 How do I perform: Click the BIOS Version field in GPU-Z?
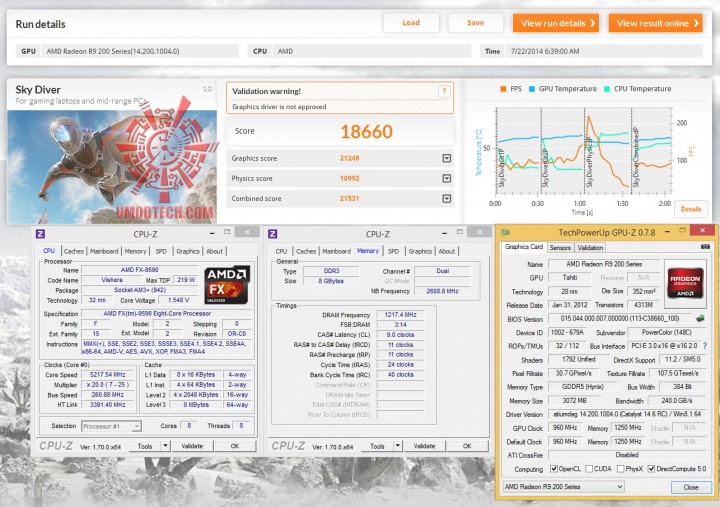(620, 318)
